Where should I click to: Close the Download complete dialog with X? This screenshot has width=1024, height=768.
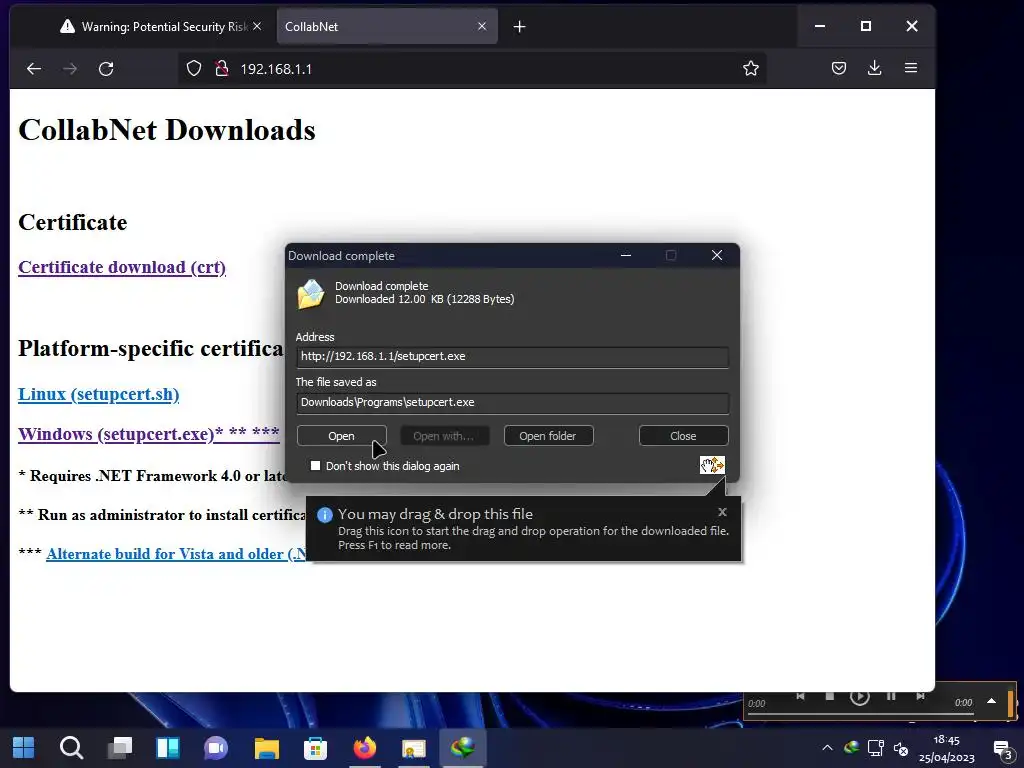pyautogui.click(x=716, y=255)
